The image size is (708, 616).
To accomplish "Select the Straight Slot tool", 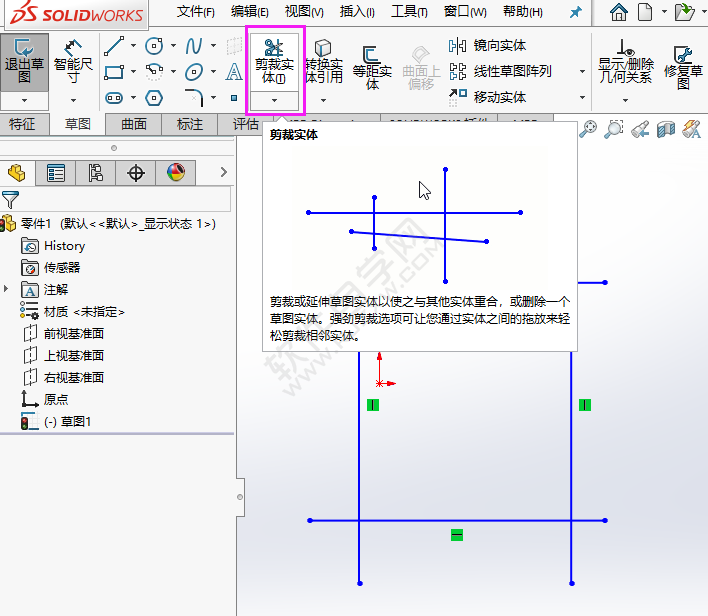I will pyautogui.click(x=114, y=98).
